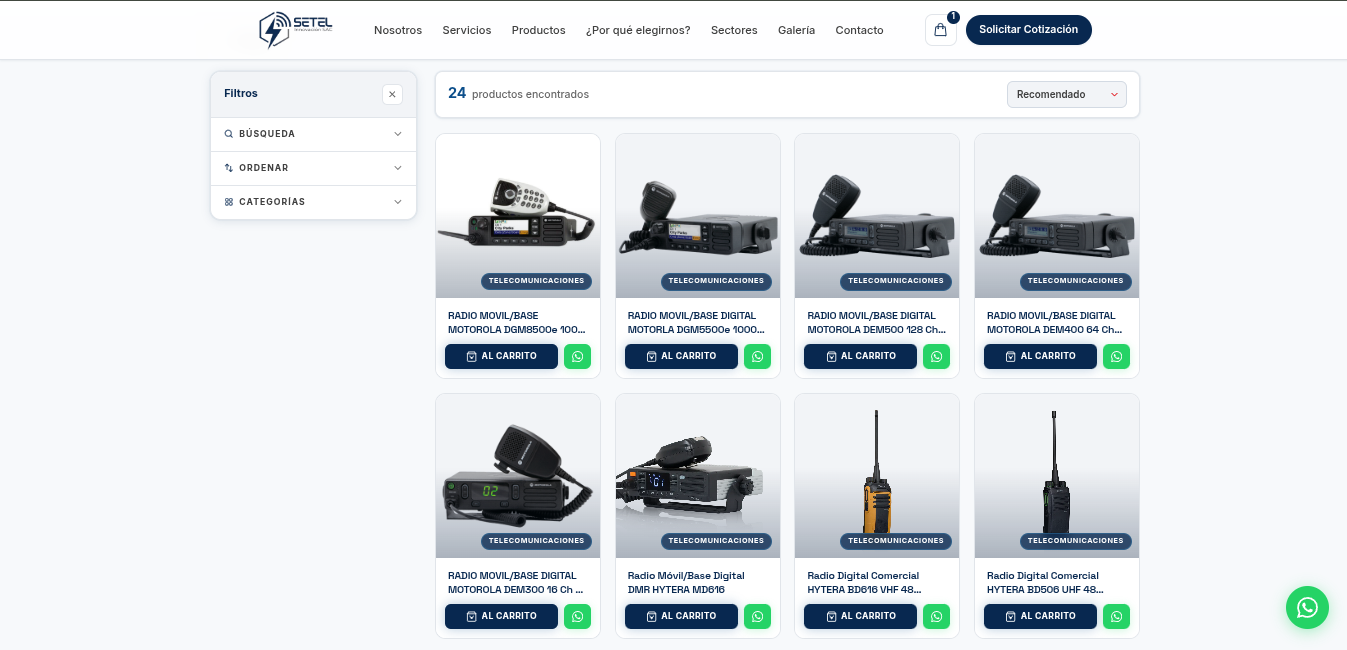Image resolution: width=1347 pixels, height=650 pixels.
Task: Open the Nosotros menu item
Action: pyautogui.click(x=398, y=30)
